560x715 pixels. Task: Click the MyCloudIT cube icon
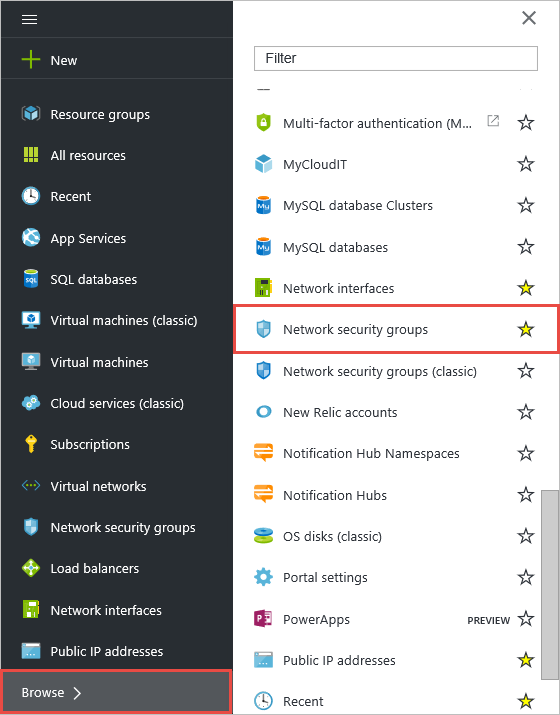[x=264, y=164]
